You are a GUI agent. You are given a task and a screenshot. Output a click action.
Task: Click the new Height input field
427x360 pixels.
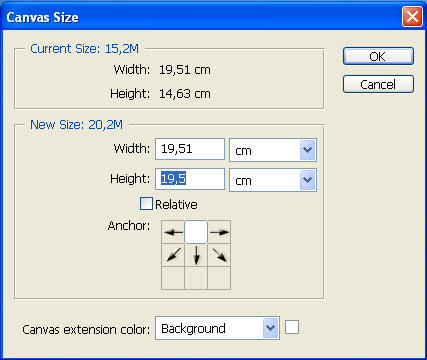point(190,179)
